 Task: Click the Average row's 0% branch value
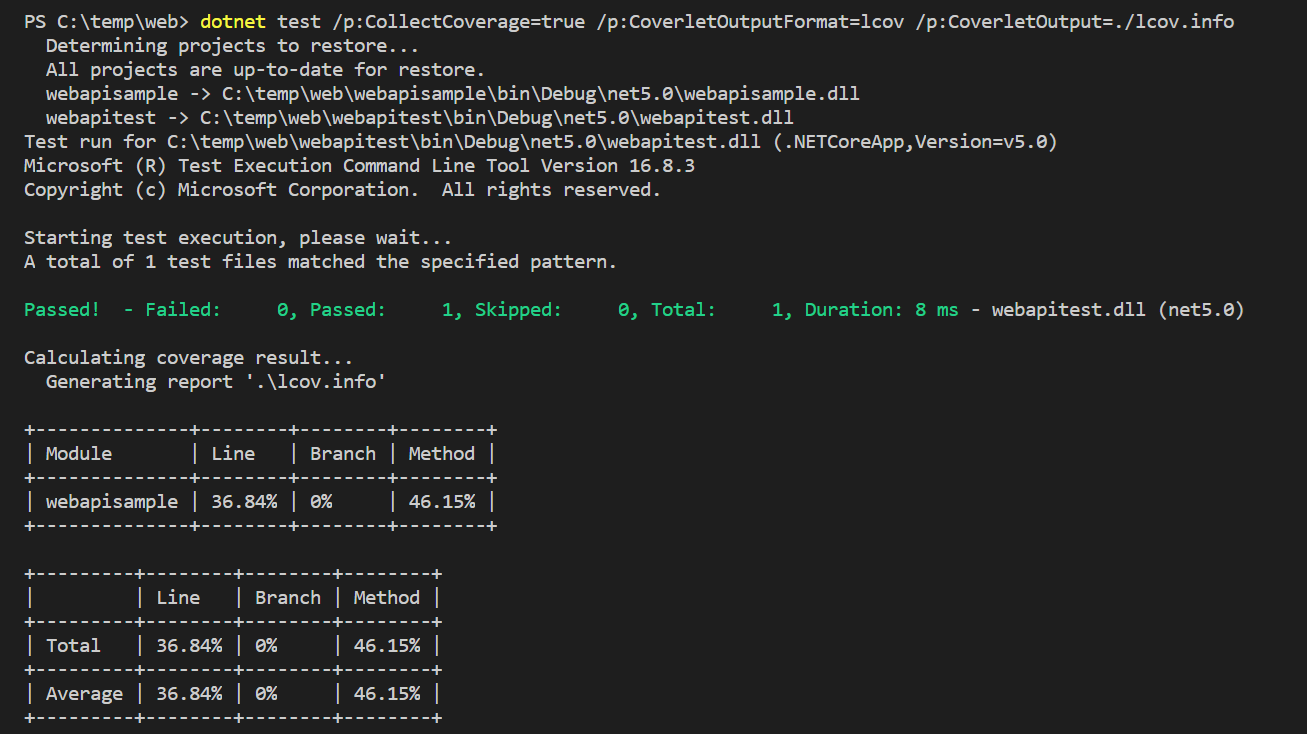tap(266, 694)
